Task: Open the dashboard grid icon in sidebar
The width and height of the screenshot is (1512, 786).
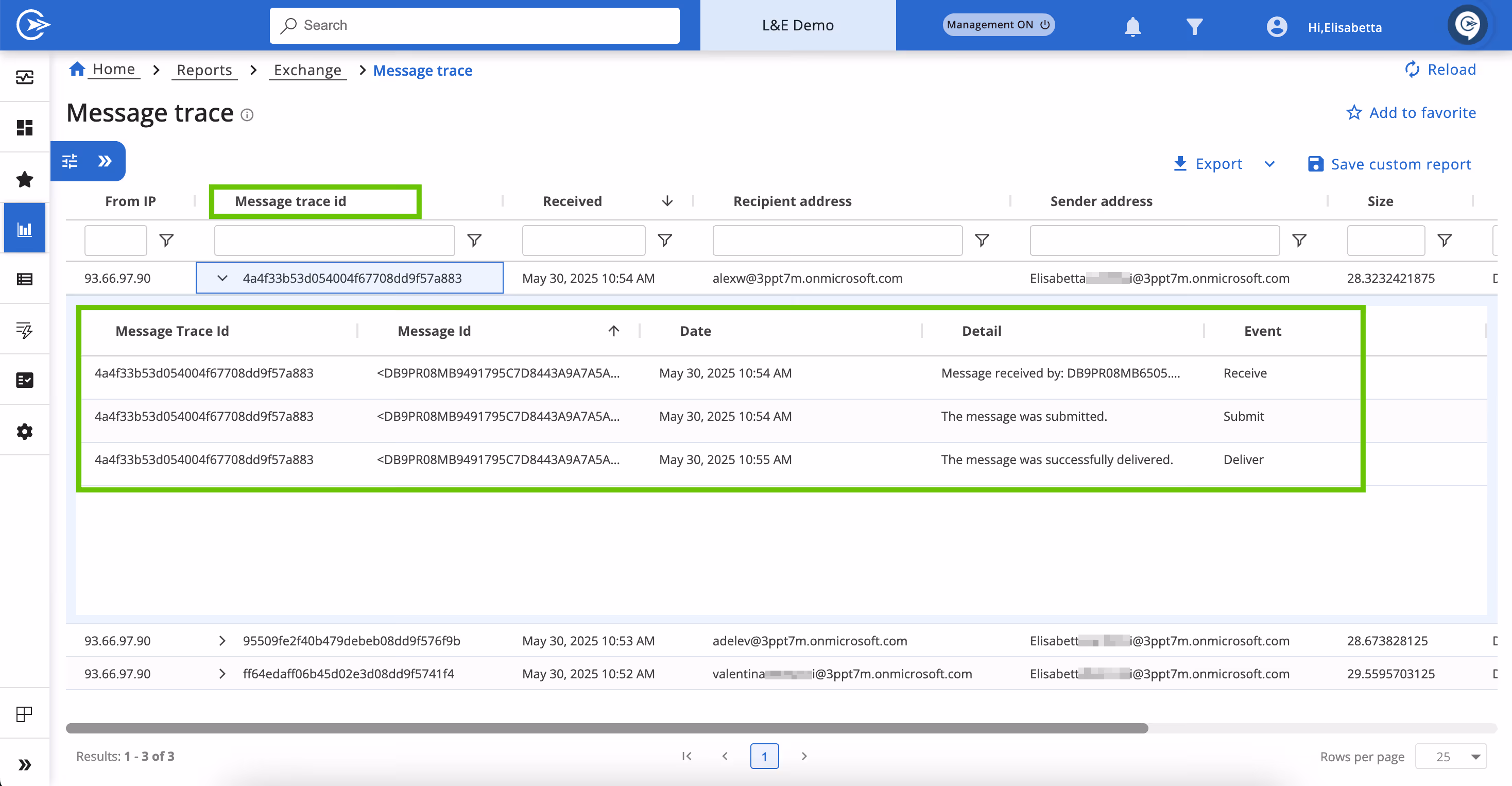Action: [x=25, y=127]
